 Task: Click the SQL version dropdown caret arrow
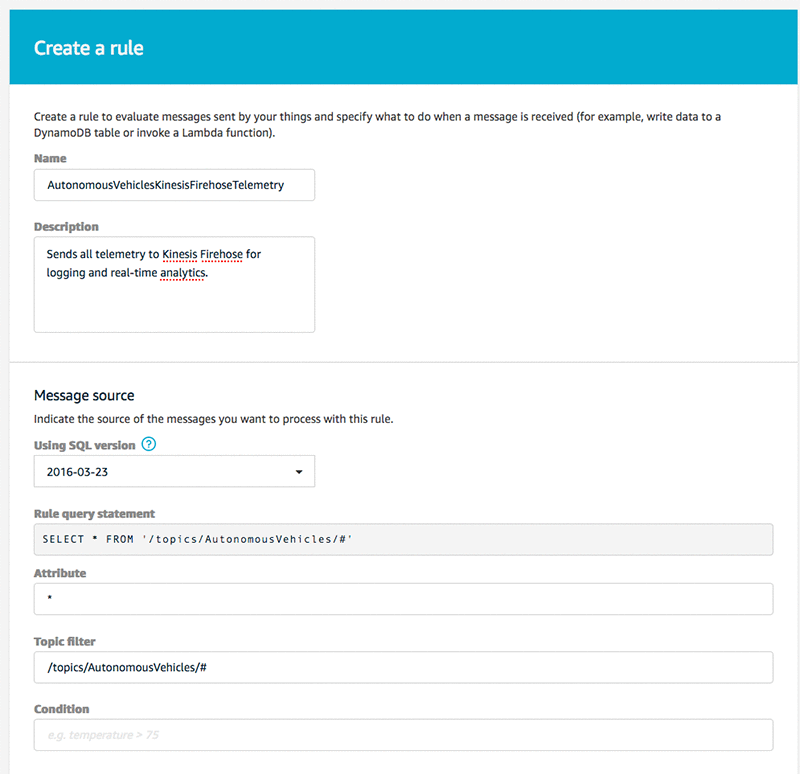click(x=299, y=472)
